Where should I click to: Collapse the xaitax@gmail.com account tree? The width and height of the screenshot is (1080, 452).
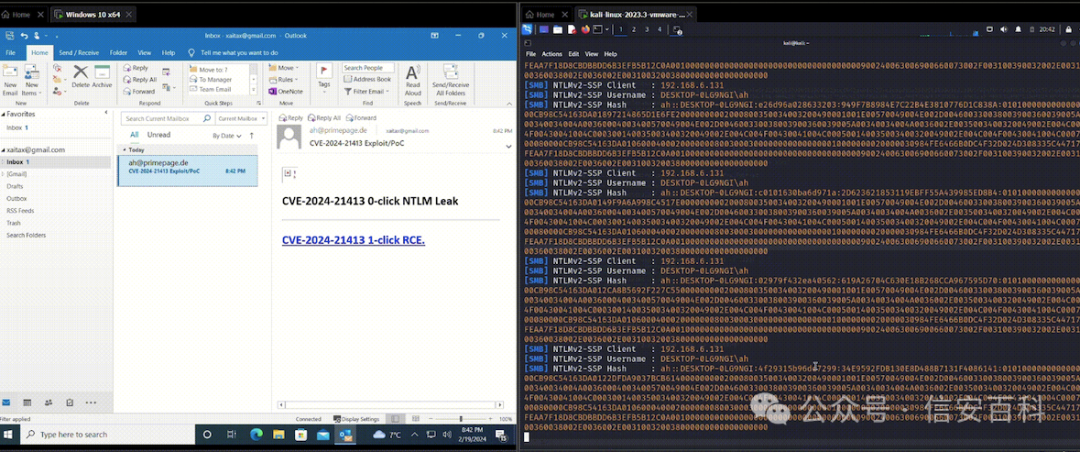(x=3, y=150)
